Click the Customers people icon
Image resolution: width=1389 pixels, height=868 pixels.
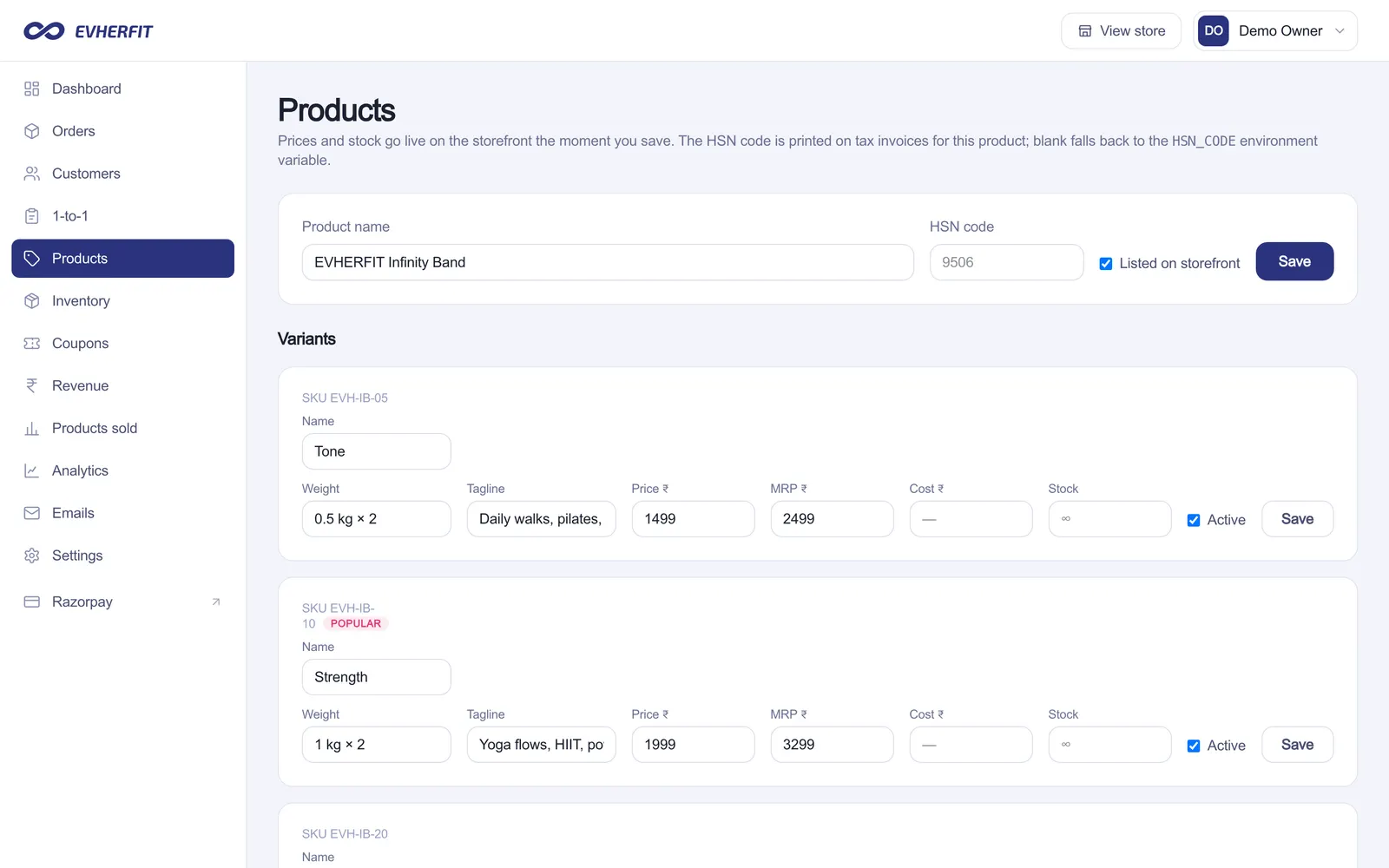(32, 174)
